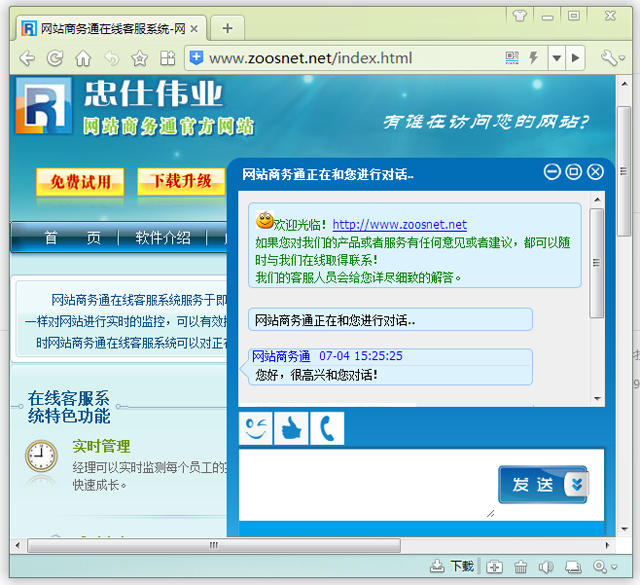
Task: Open the zoom magnifier dropdown in status bar
Action: point(606,567)
